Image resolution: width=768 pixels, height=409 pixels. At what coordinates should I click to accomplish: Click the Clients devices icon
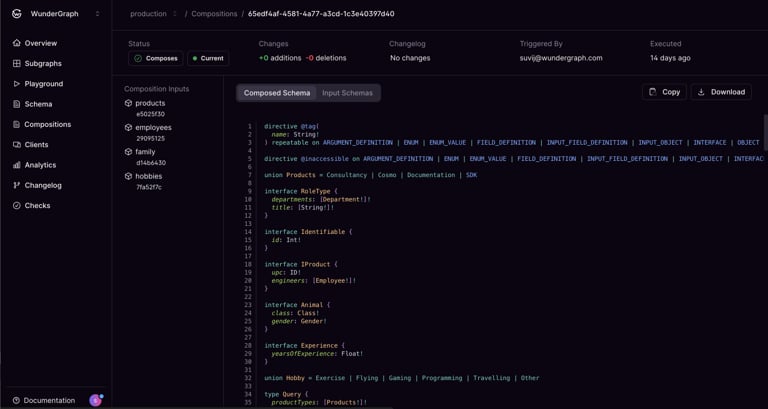point(17,144)
